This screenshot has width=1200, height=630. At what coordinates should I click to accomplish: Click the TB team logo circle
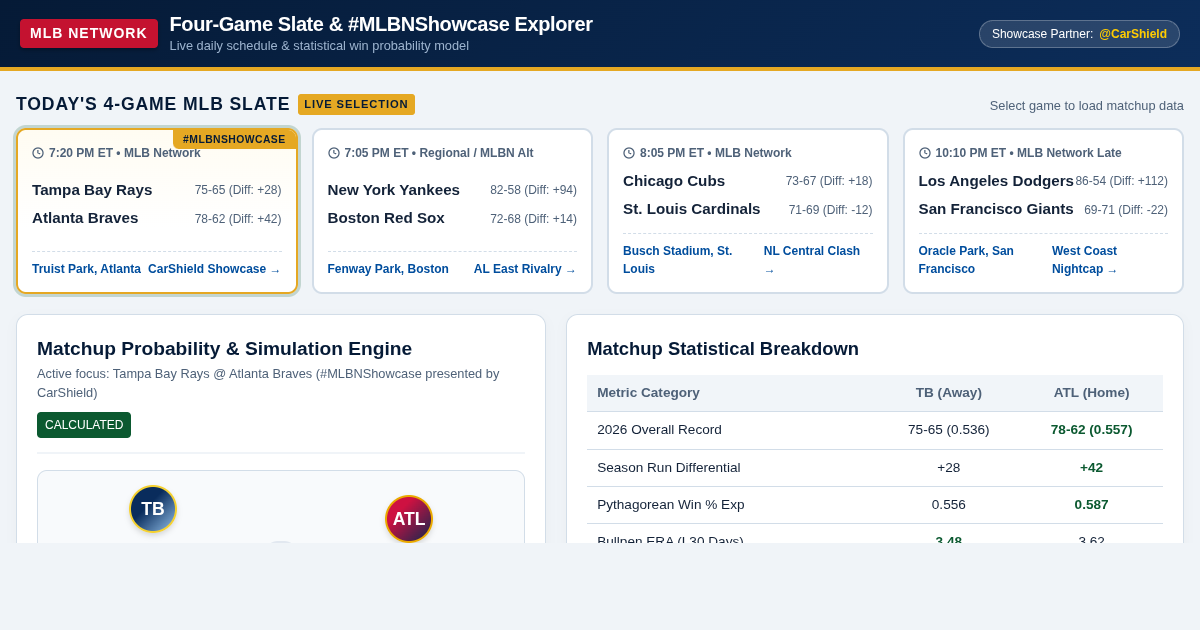pyautogui.click(x=153, y=509)
